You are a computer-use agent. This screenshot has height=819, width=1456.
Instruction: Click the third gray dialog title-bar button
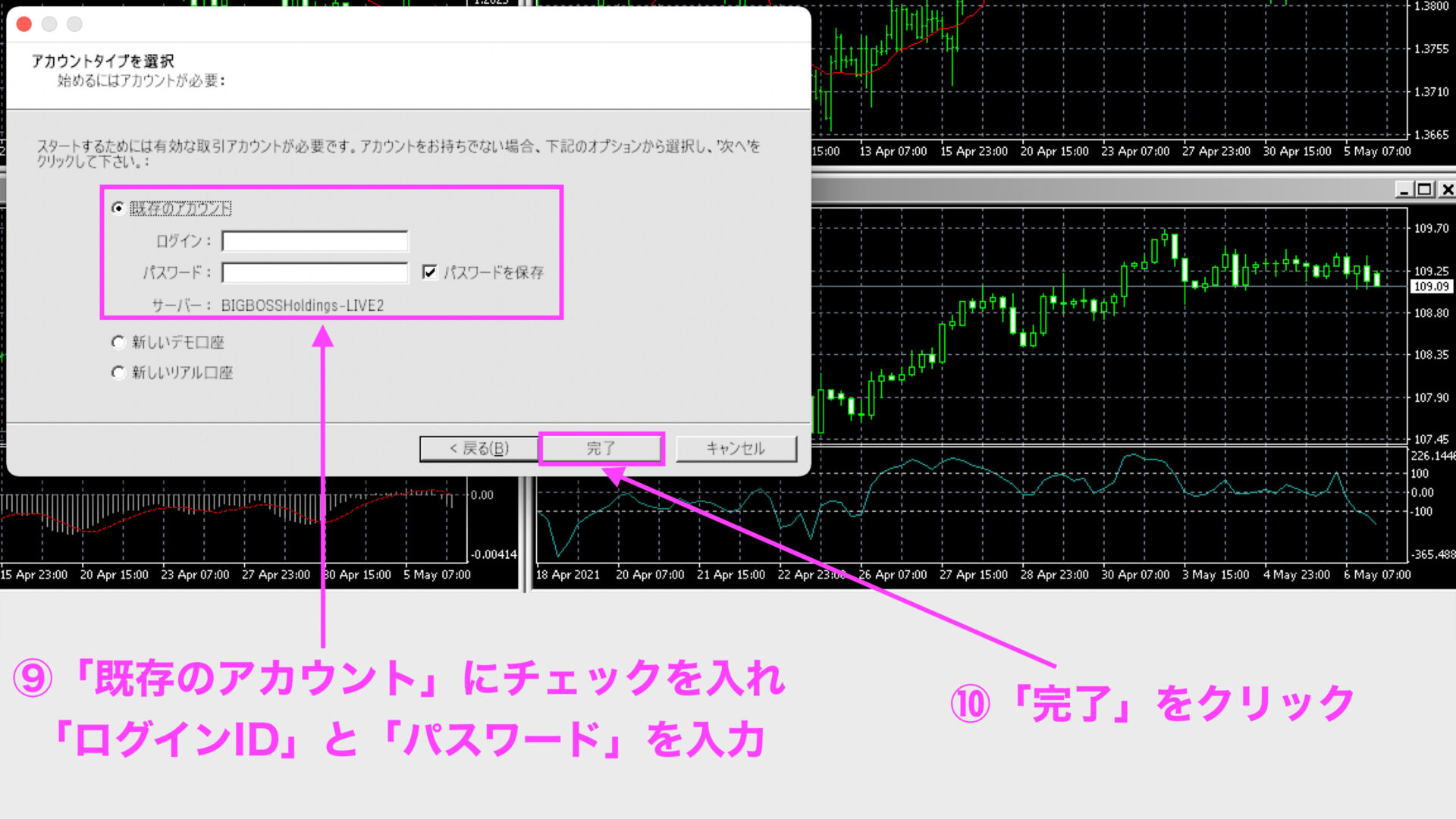pos(74,24)
